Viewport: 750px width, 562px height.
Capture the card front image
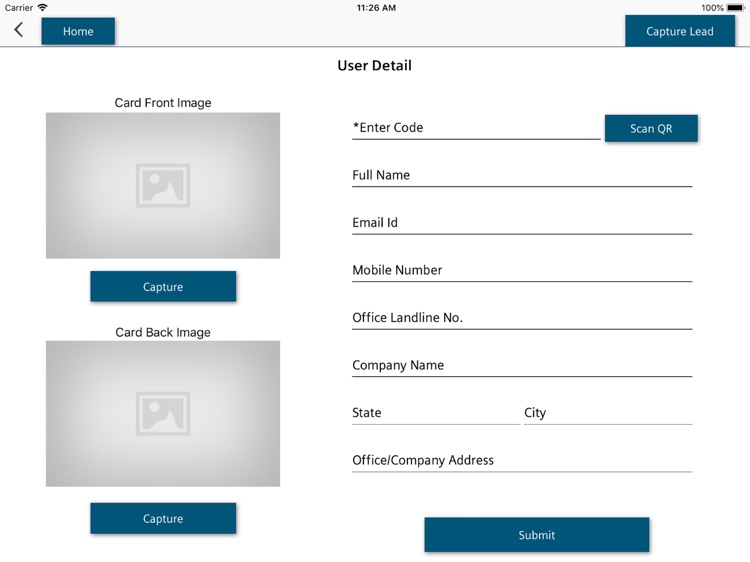click(163, 287)
